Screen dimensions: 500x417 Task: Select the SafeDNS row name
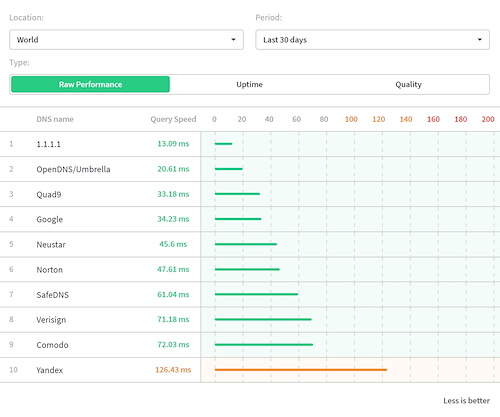[53, 295]
